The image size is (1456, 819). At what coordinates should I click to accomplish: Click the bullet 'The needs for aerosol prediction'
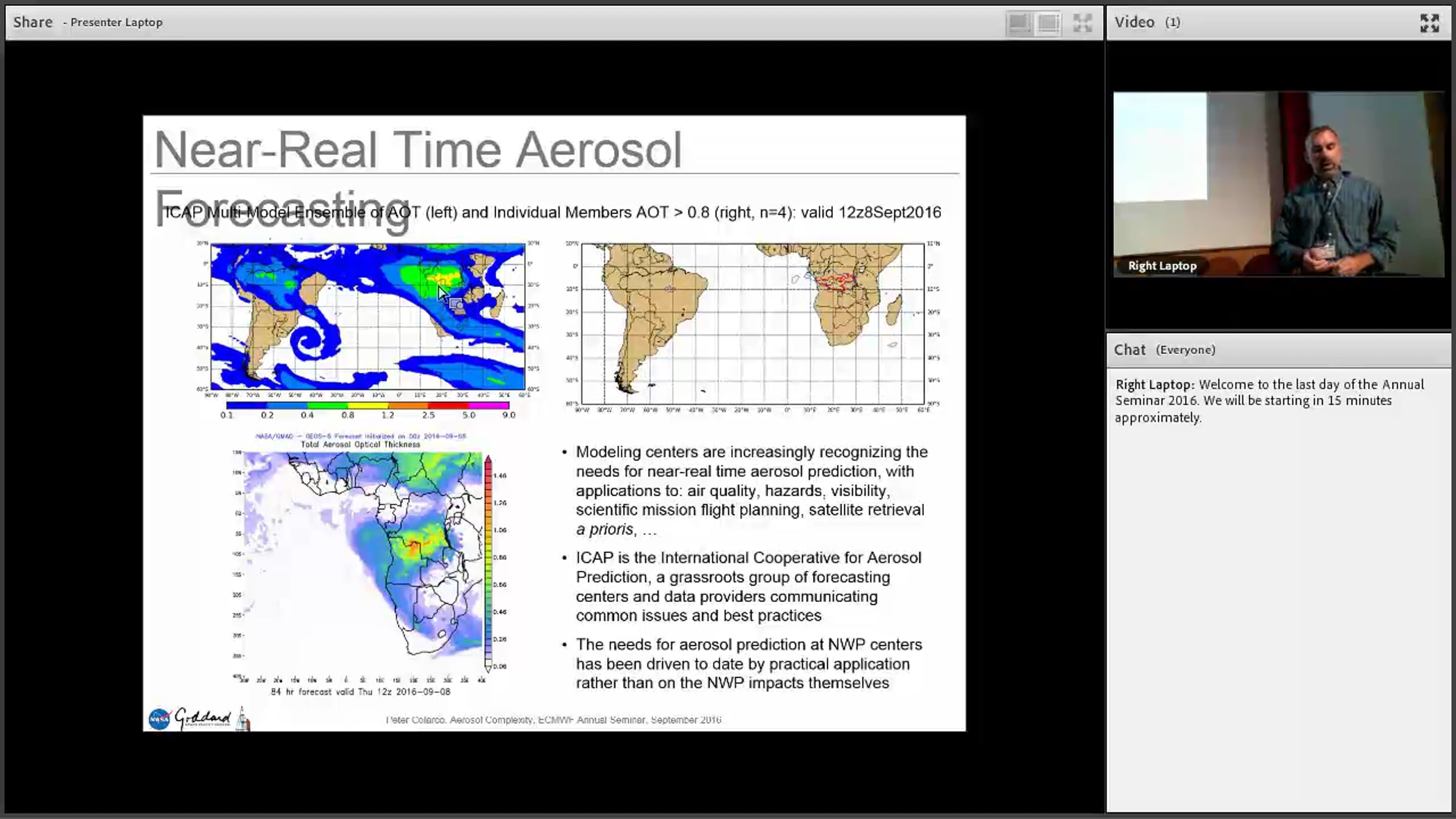click(749, 664)
